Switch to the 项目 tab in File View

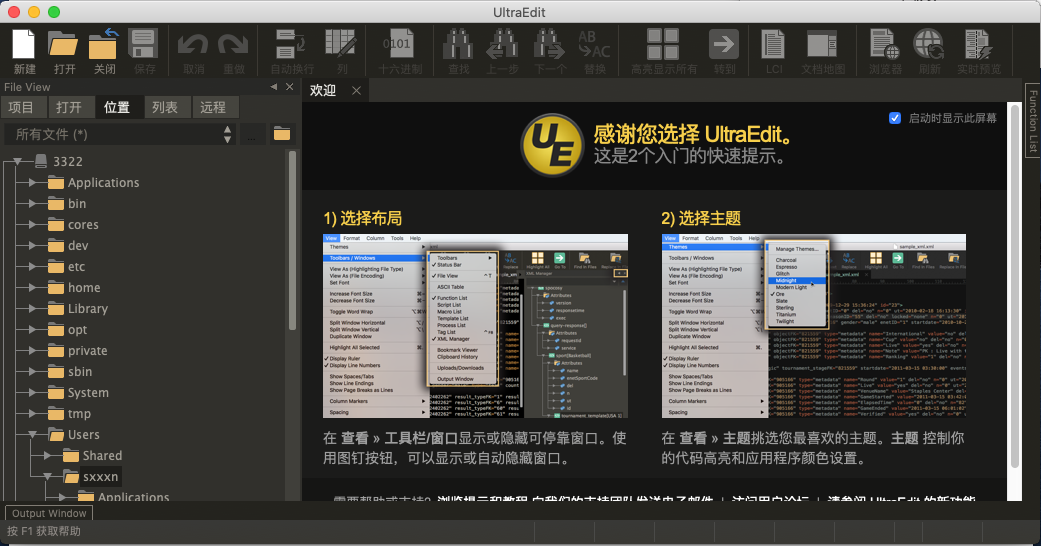(x=21, y=108)
